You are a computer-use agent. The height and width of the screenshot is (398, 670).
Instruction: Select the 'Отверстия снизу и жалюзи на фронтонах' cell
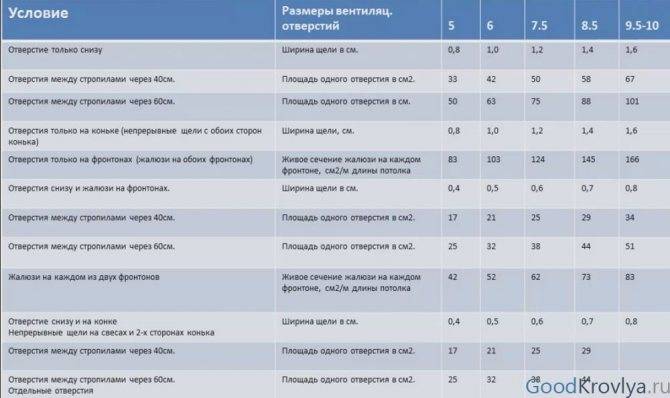(89, 189)
